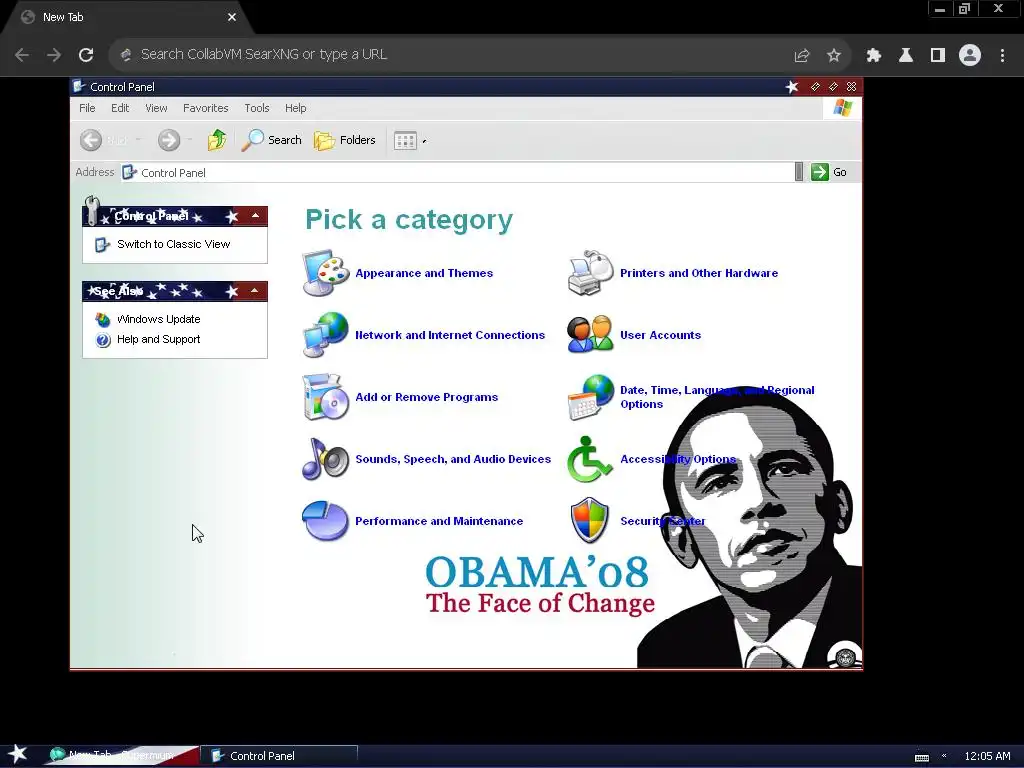
Task: Open the Search toolbar button
Action: click(x=271, y=140)
